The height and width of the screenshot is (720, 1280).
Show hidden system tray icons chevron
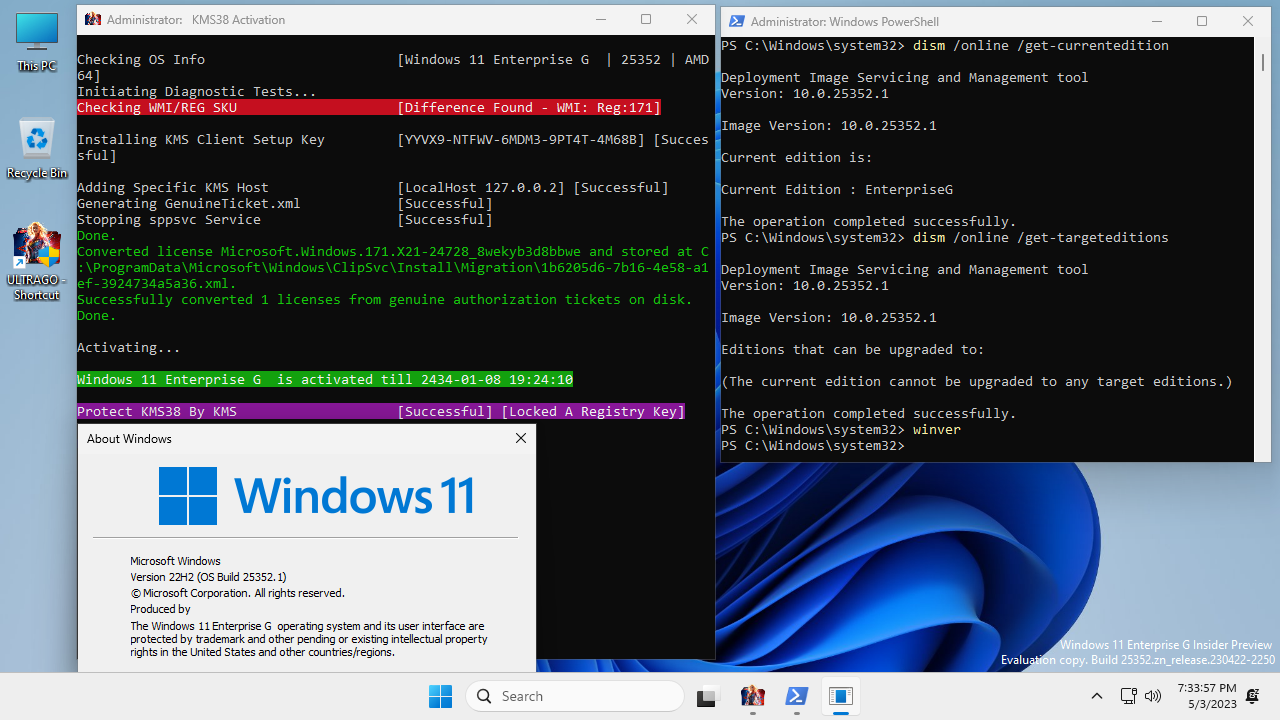pos(1097,696)
